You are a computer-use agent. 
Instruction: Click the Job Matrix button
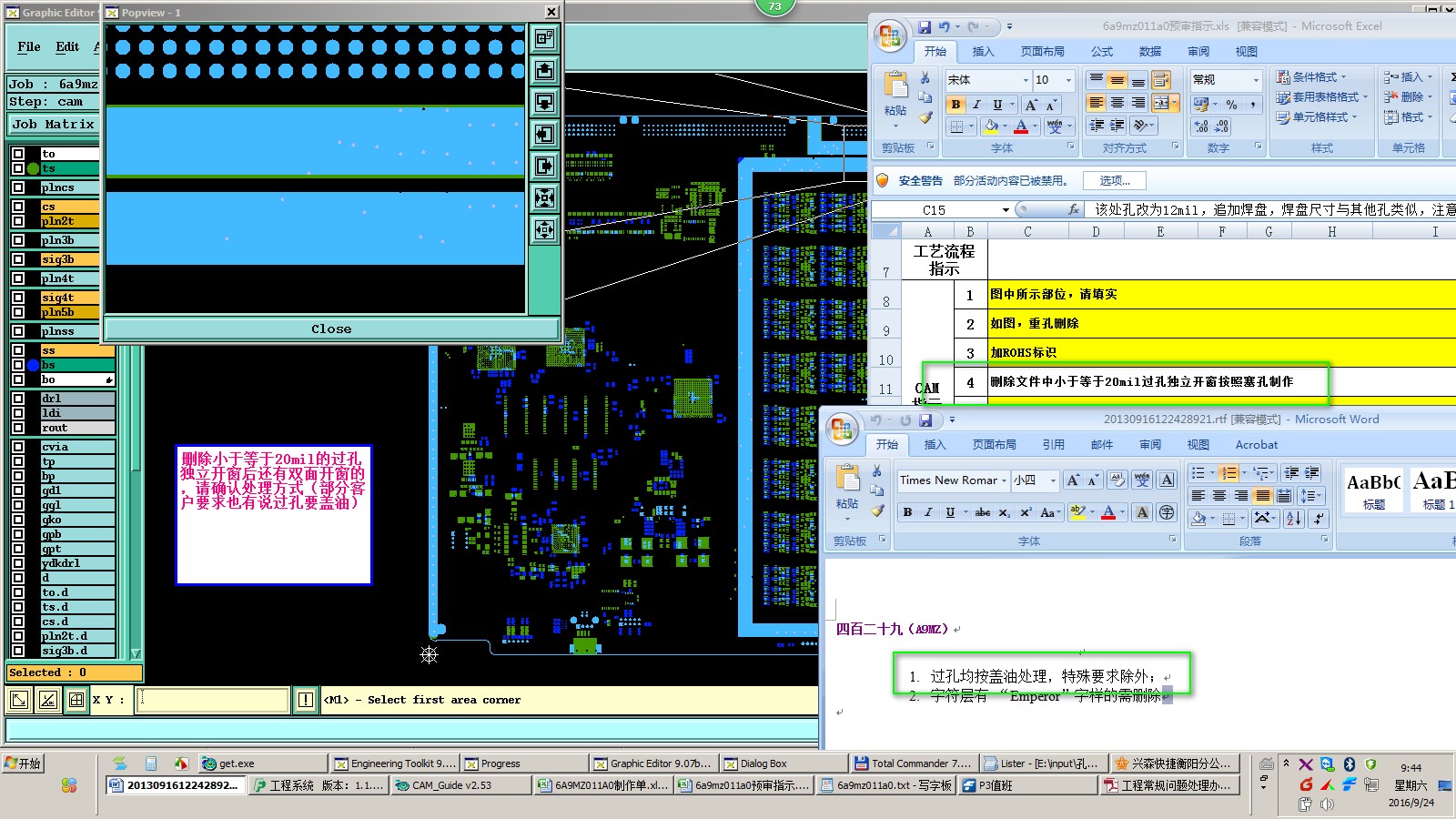[54, 125]
